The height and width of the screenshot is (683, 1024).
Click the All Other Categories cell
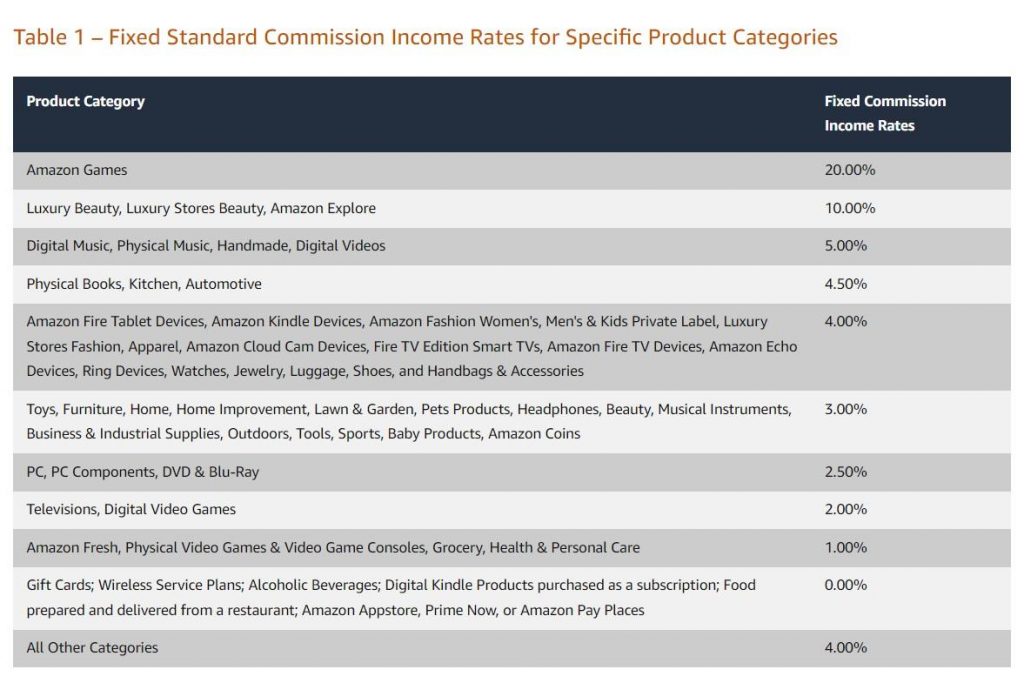[x=92, y=647]
